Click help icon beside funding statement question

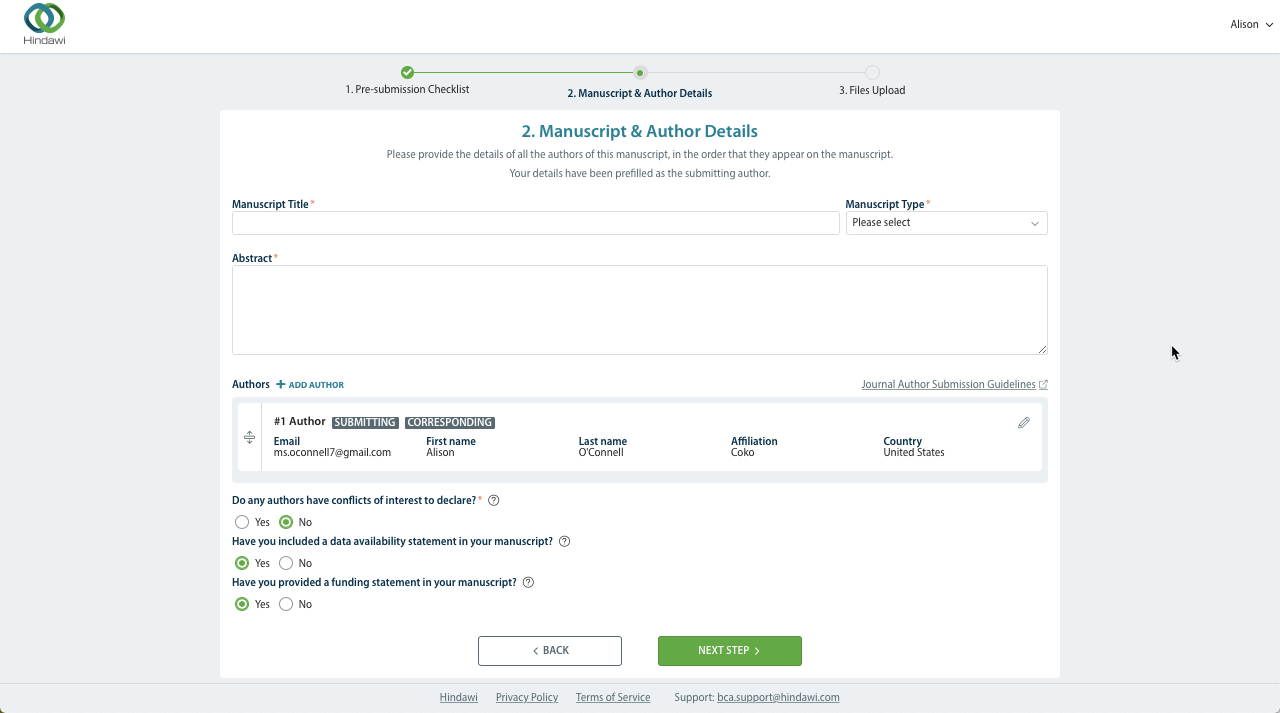(x=528, y=582)
